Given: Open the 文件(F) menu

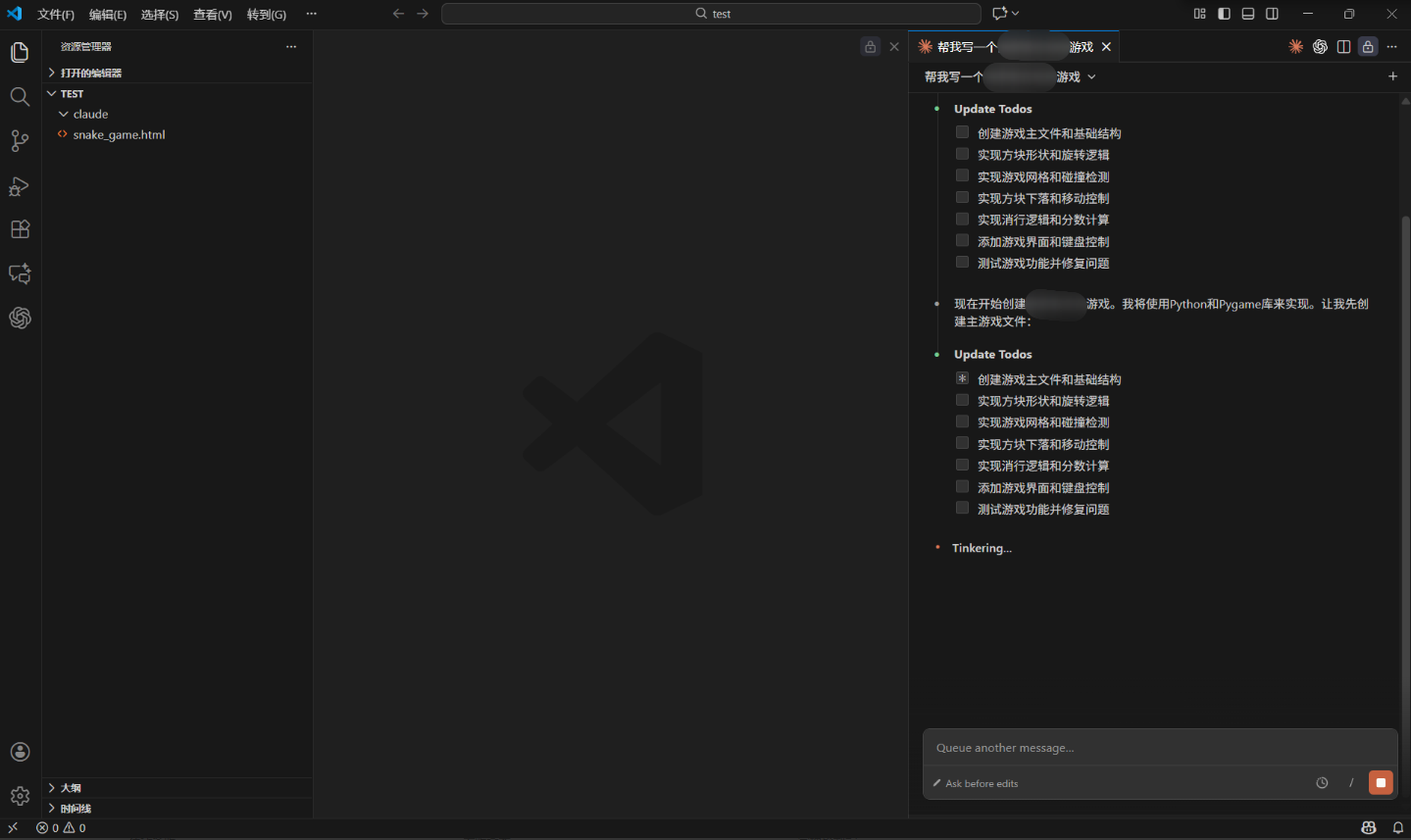Looking at the screenshot, I should point(56,15).
